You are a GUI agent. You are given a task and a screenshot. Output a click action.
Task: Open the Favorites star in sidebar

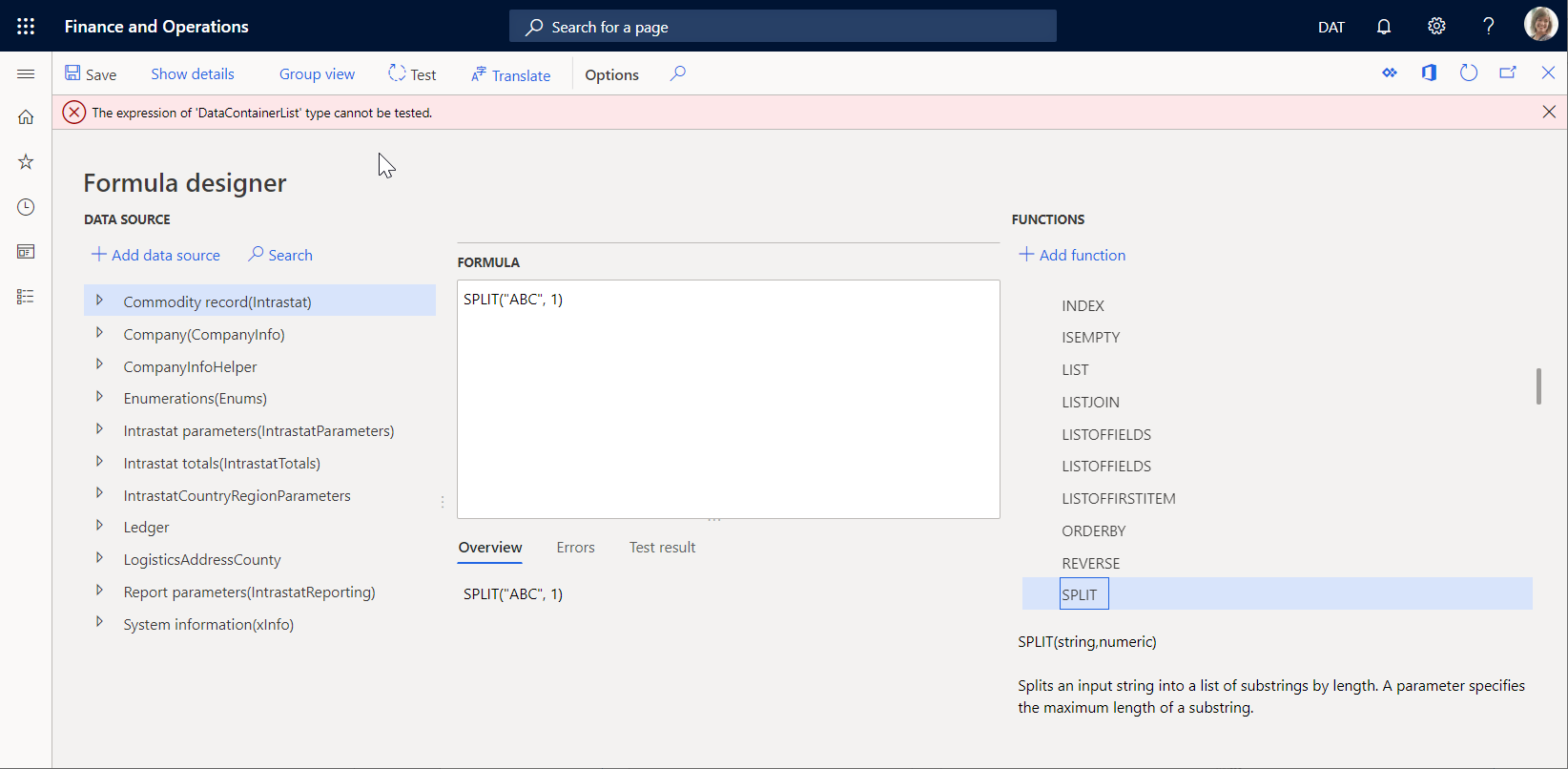coord(26,162)
